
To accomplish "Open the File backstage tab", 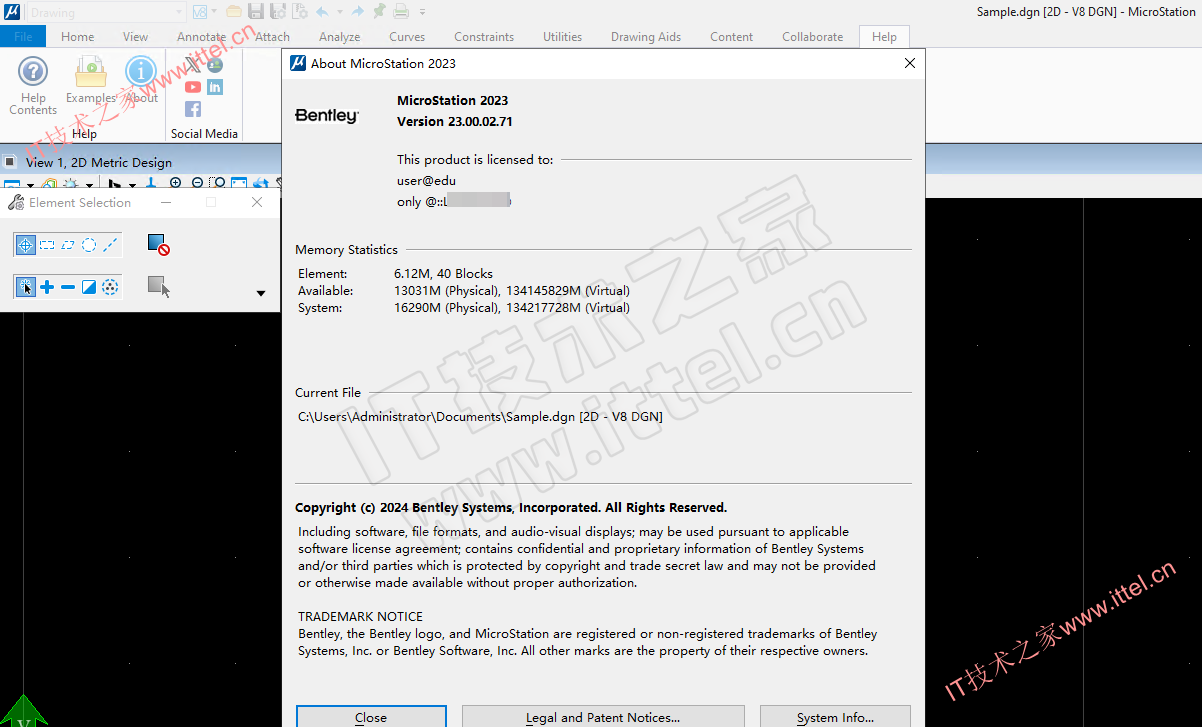I will tap(23, 36).
